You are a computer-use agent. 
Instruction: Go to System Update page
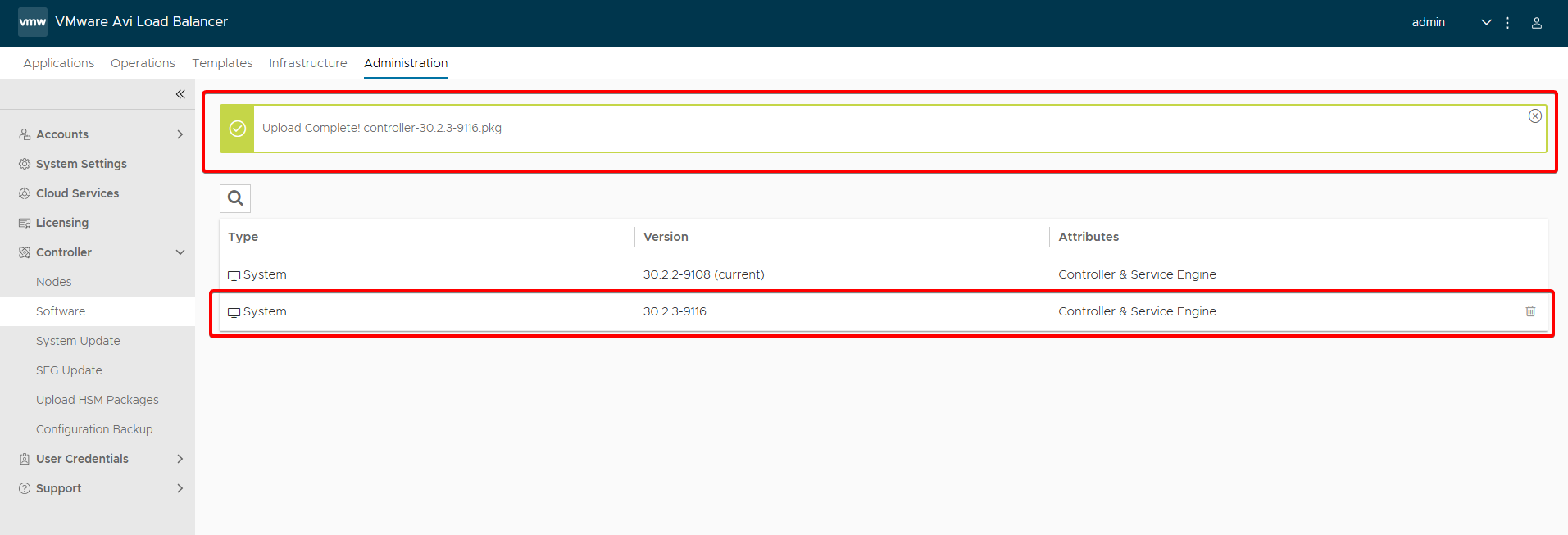78,341
